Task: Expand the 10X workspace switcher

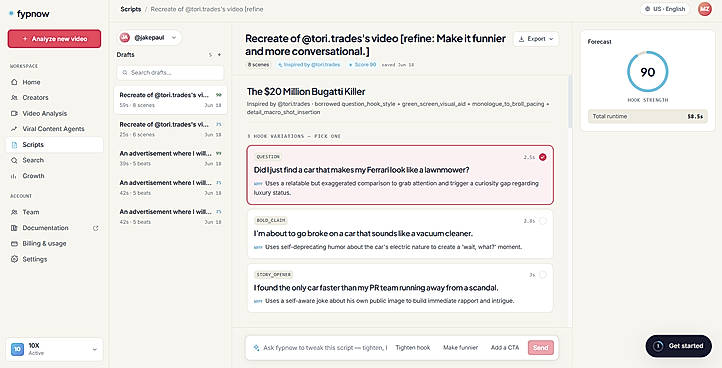Action: [54, 349]
